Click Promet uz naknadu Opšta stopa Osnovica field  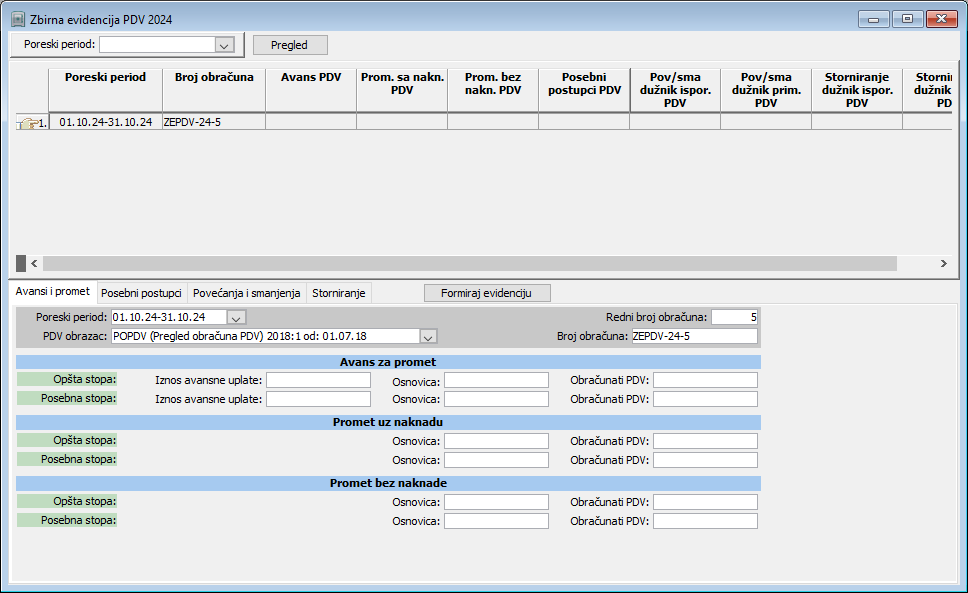(496, 441)
